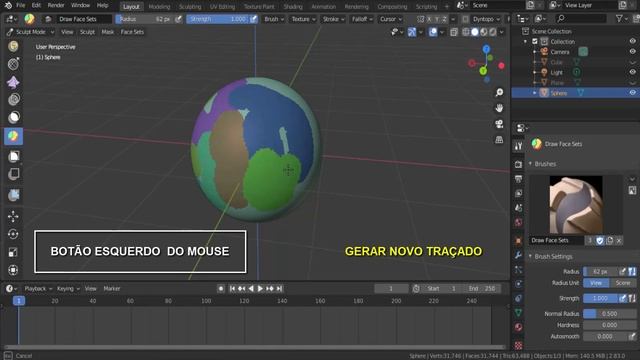This screenshot has height=360, width=640.
Task: Open the Texture dropdown in header
Action: pyautogui.click(x=303, y=19)
